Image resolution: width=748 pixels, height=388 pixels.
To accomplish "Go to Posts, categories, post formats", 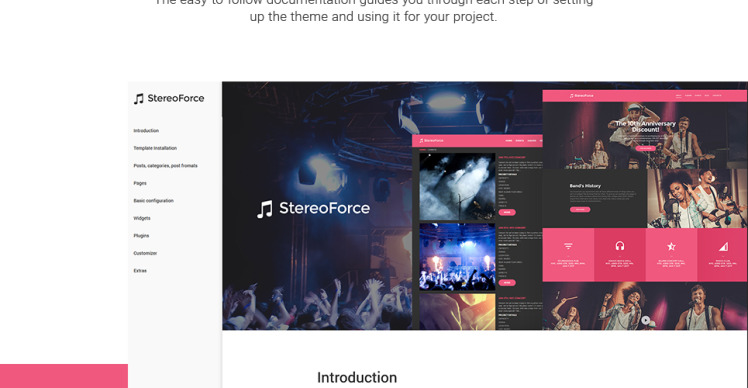I will pyautogui.click(x=165, y=166).
